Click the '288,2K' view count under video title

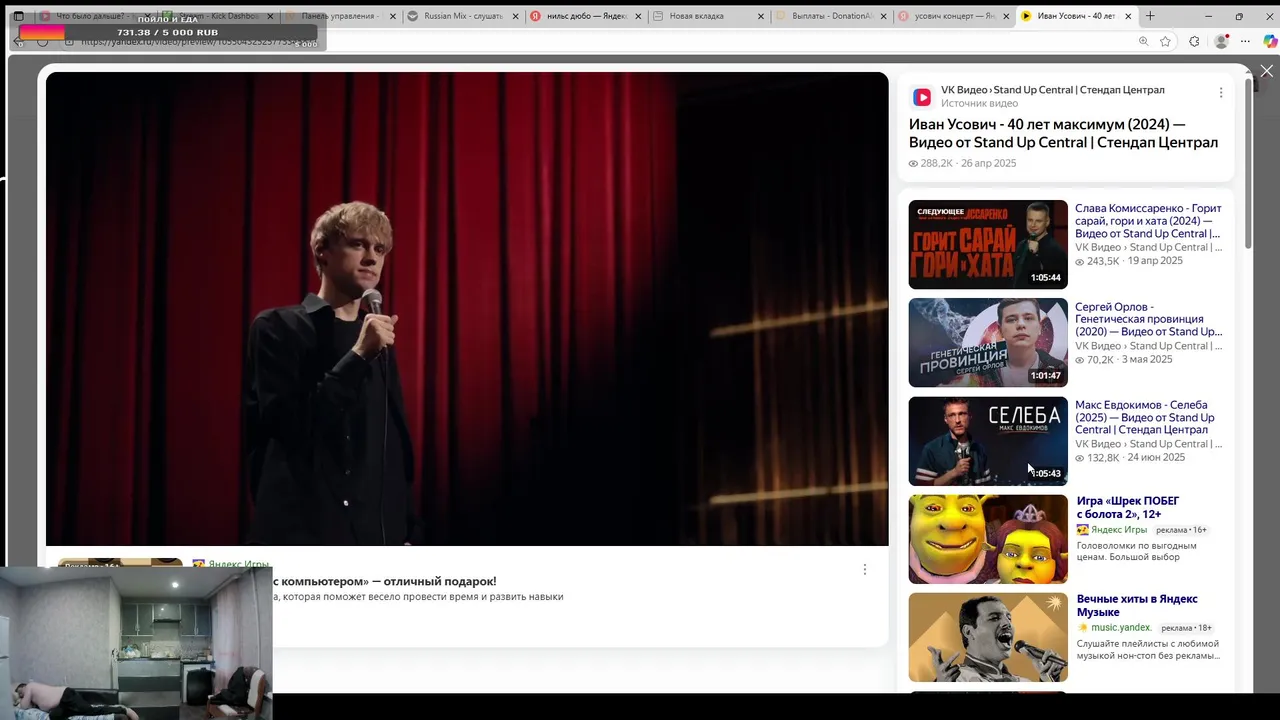point(931,163)
